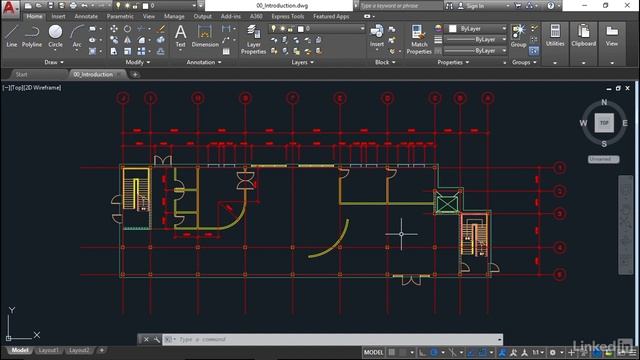Open a new drawing tab with plus button
640x360 pixels.
pos(135,74)
